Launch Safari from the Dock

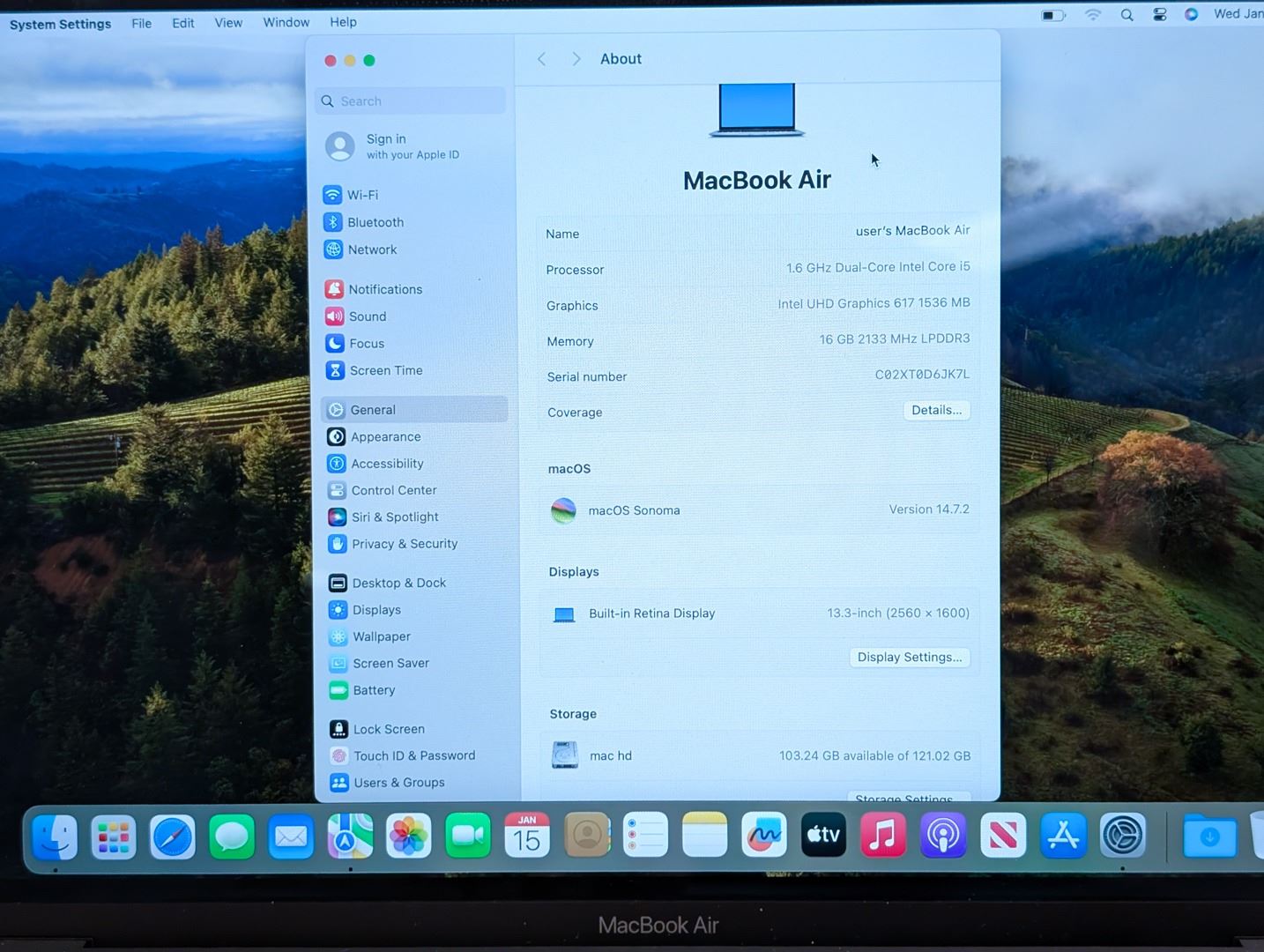(x=173, y=837)
